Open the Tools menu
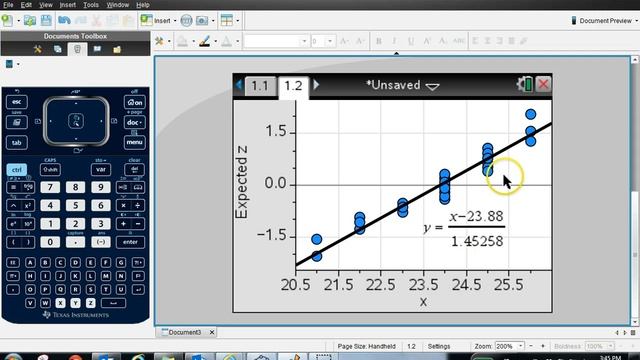 pyautogui.click(x=91, y=5)
